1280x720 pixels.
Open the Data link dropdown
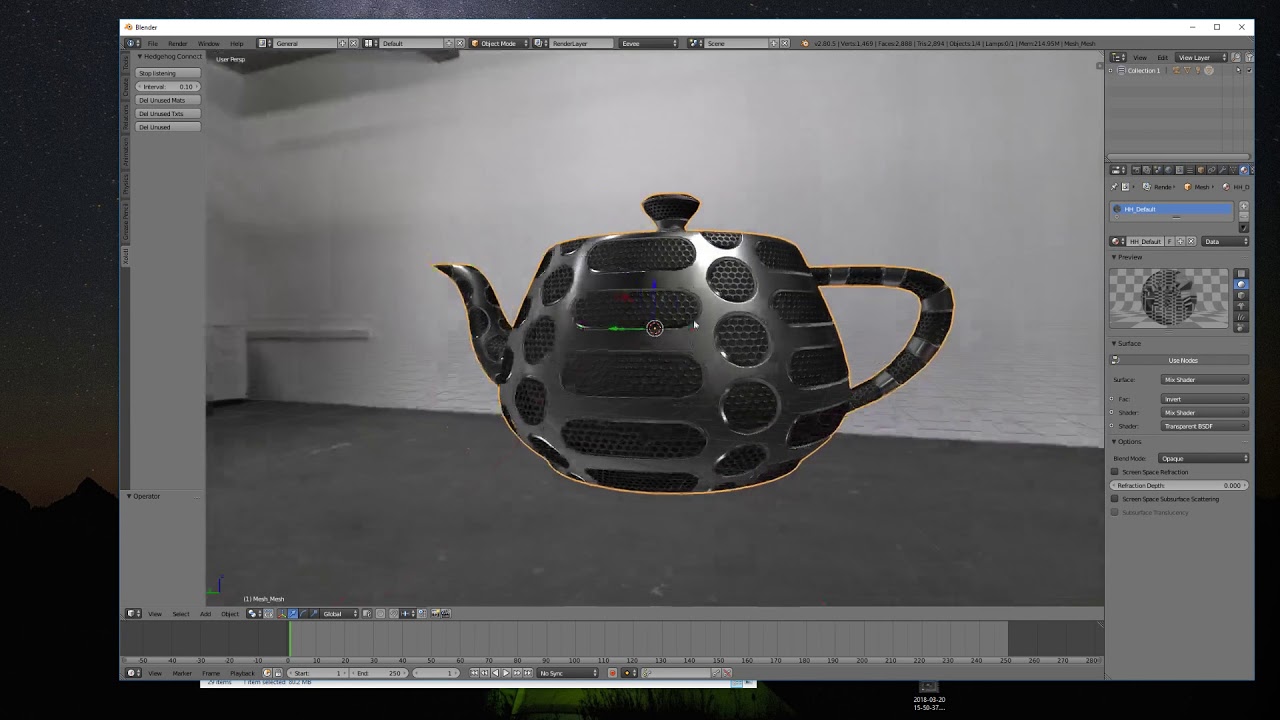(1225, 241)
